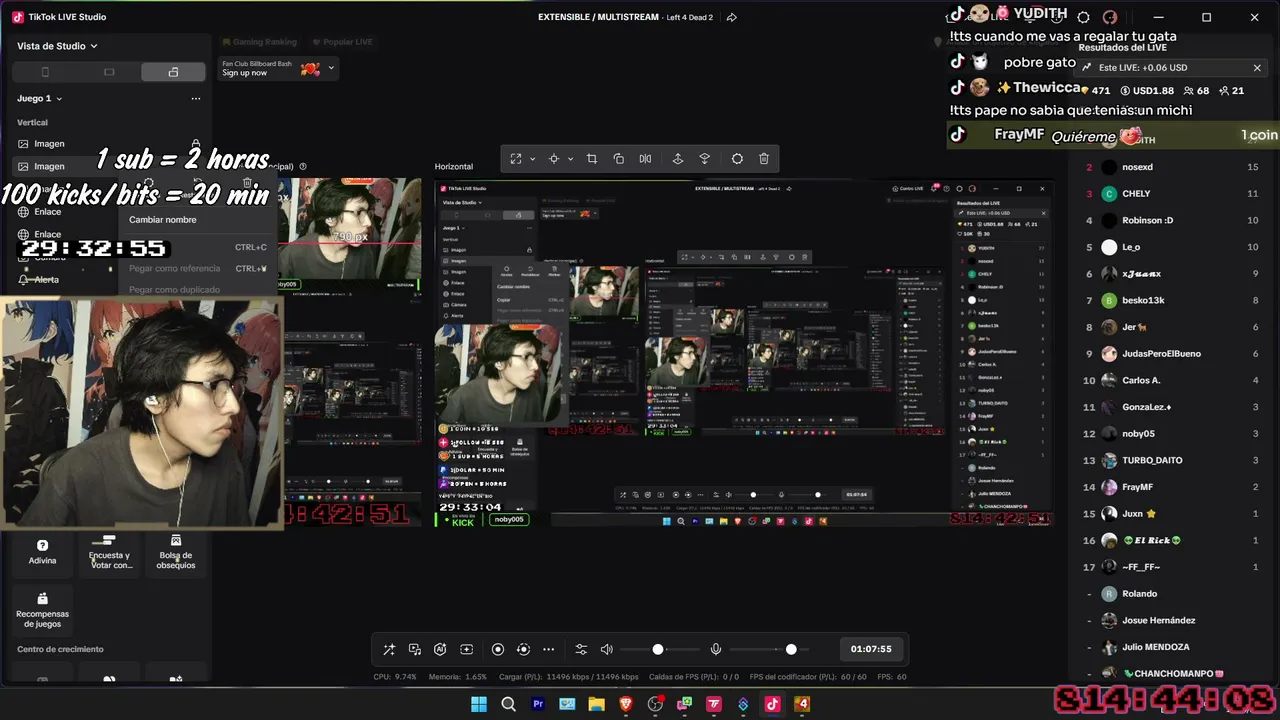The image size is (1280, 720).
Task: Click the rotate icon in the source toolbar
Action: point(619,159)
